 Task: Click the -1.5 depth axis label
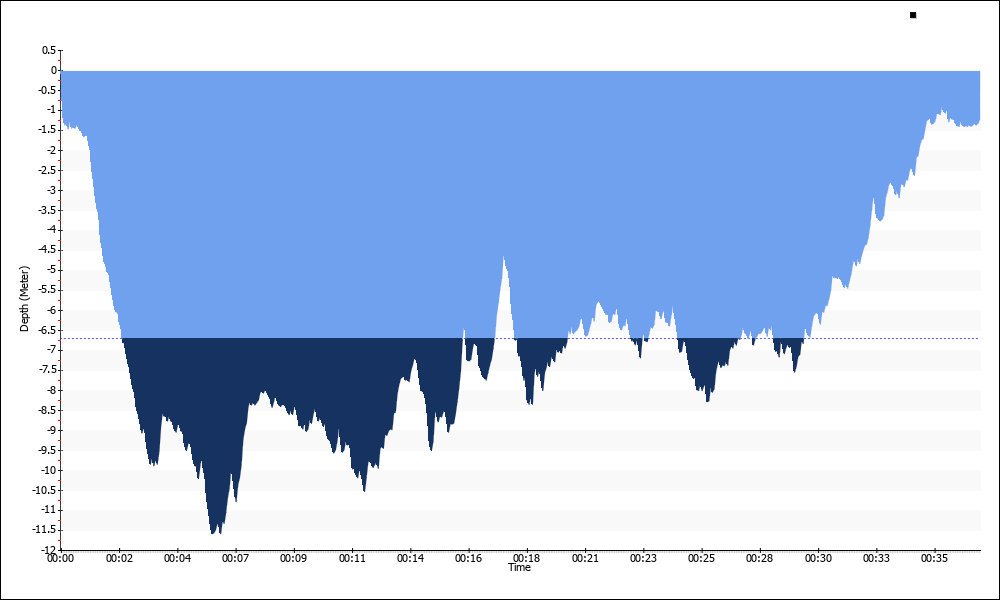(48, 130)
